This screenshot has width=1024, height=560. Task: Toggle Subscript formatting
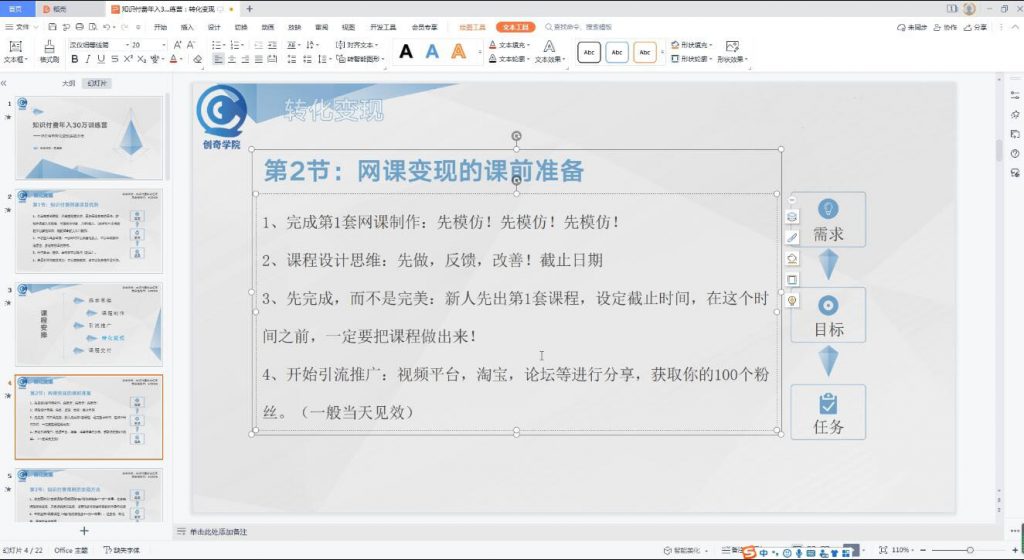pyautogui.click(x=142, y=59)
